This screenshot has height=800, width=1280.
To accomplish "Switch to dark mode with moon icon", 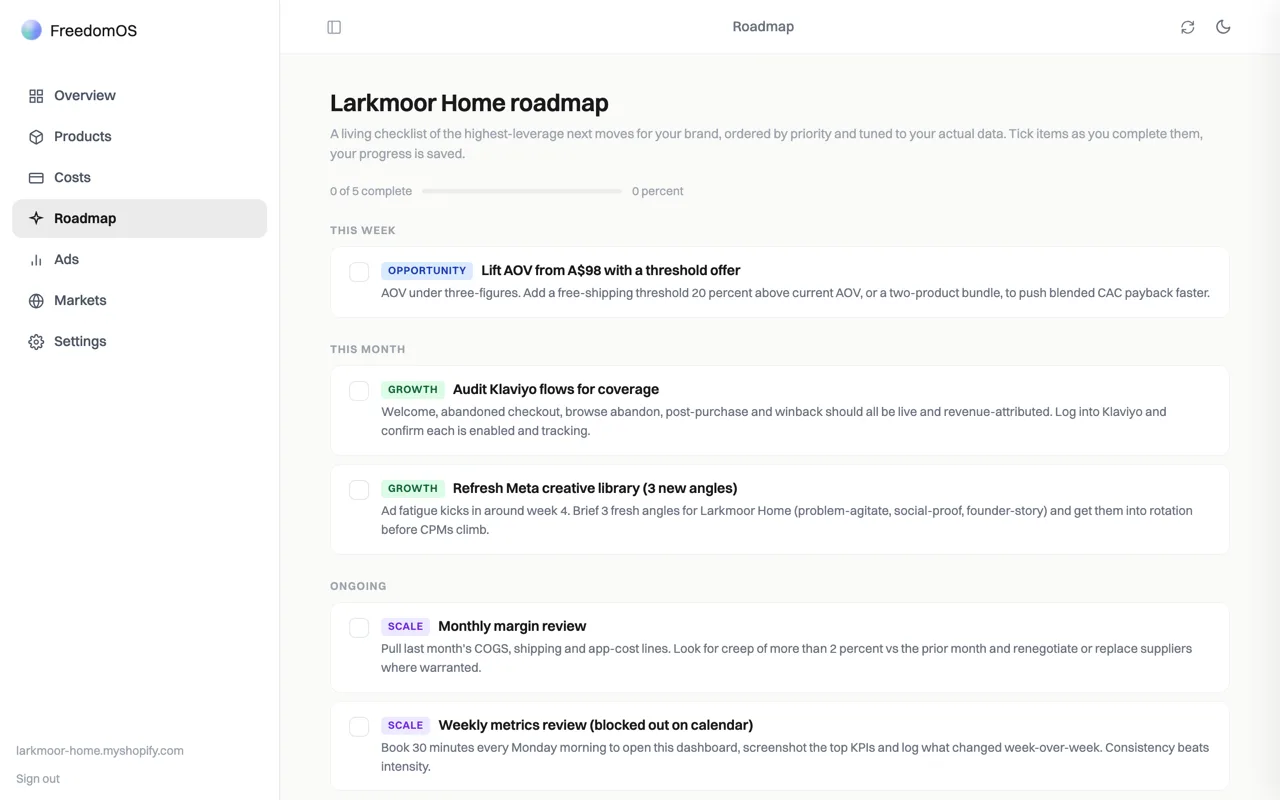I will [x=1223, y=27].
